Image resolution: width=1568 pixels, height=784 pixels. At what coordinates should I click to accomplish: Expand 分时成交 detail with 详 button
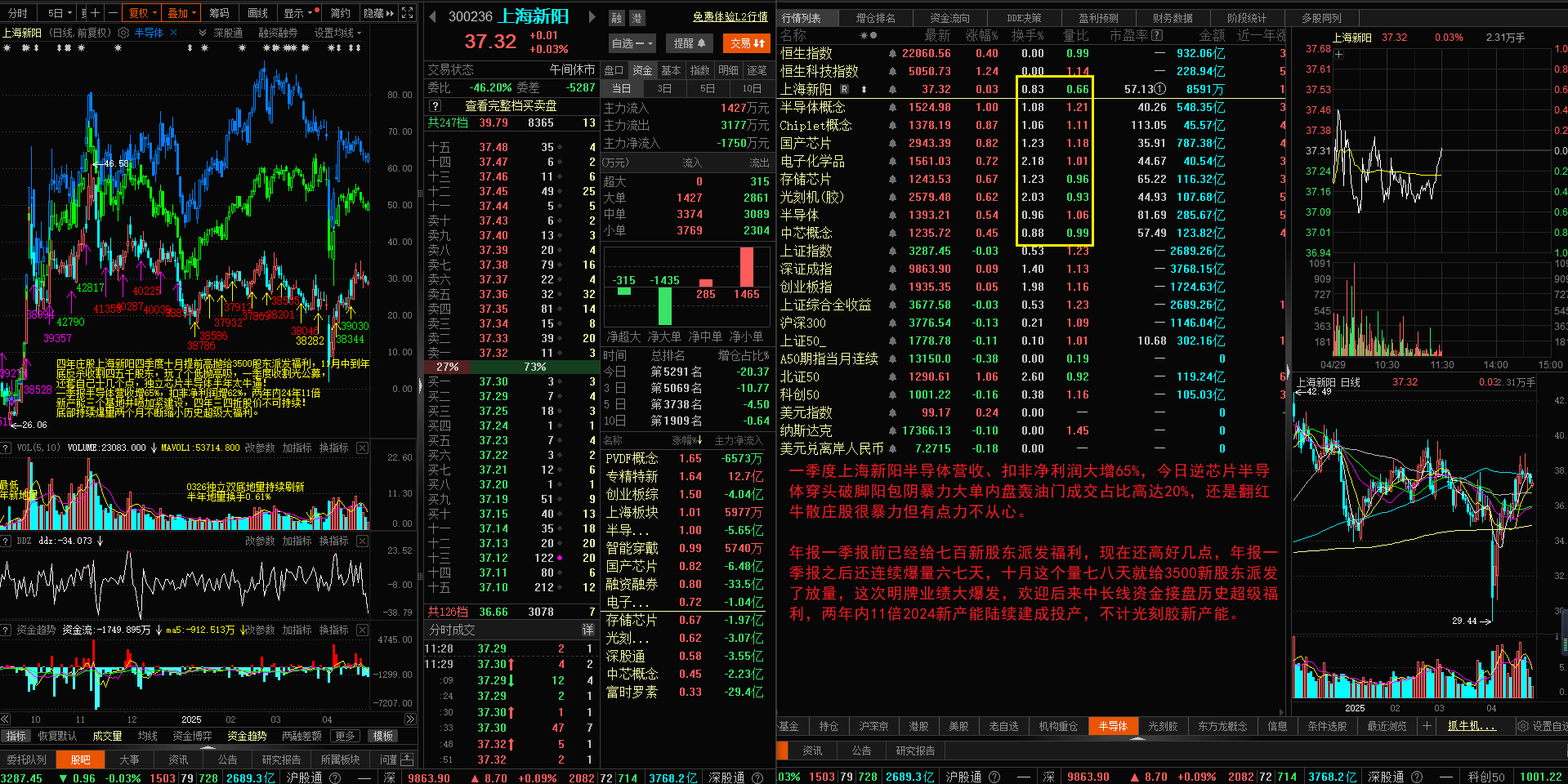pyautogui.click(x=587, y=630)
